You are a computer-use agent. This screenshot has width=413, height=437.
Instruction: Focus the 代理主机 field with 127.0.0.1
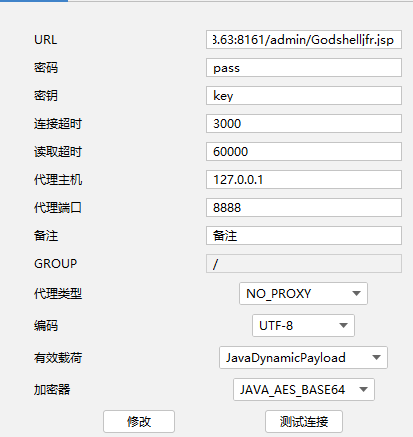(x=304, y=180)
